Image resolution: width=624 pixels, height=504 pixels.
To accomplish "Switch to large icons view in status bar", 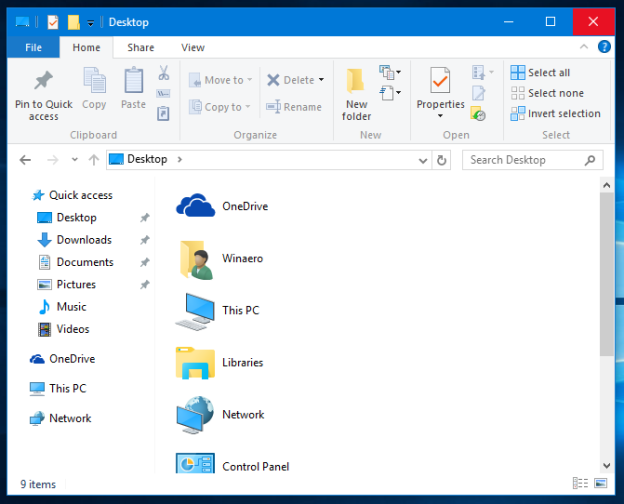I will [x=600, y=483].
